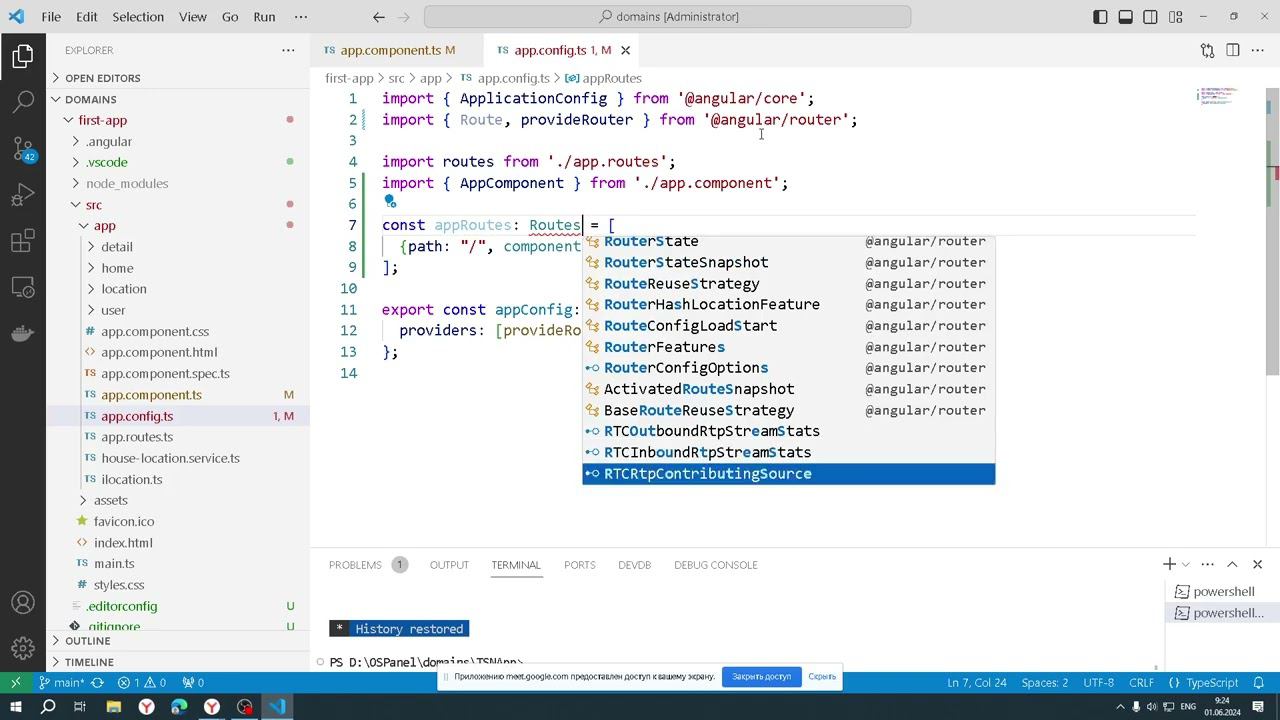Viewport: 1280px width, 720px height.
Task: Close the app.config.ts tab
Action: (626, 50)
